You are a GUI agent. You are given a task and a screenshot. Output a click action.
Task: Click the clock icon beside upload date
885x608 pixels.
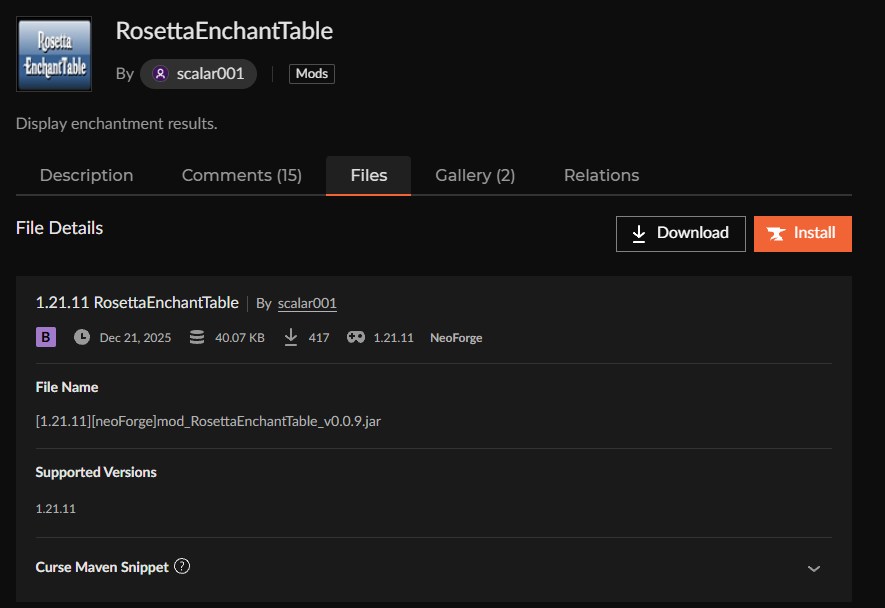pos(82,338)
